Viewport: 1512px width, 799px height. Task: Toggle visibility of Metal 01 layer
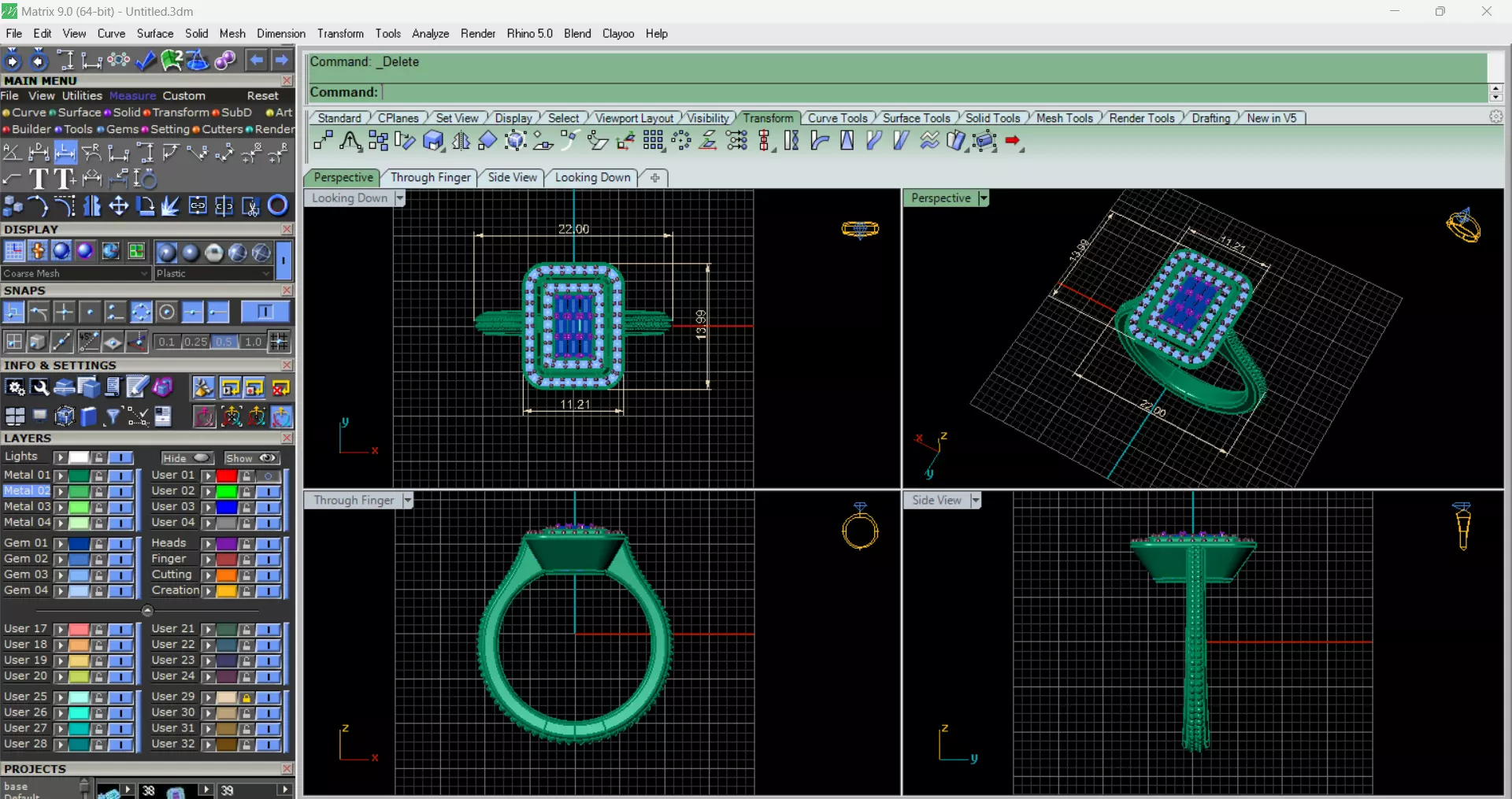pyautogui.click(x=120, y=475)
